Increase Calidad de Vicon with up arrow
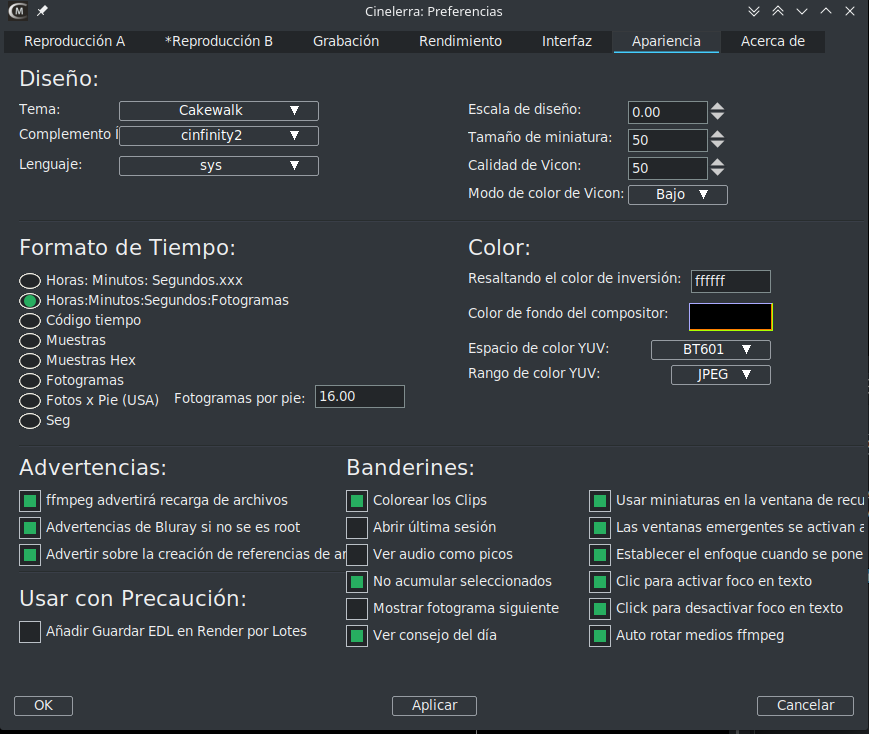The height and width of the screenshot is (734, 869). 717,163
